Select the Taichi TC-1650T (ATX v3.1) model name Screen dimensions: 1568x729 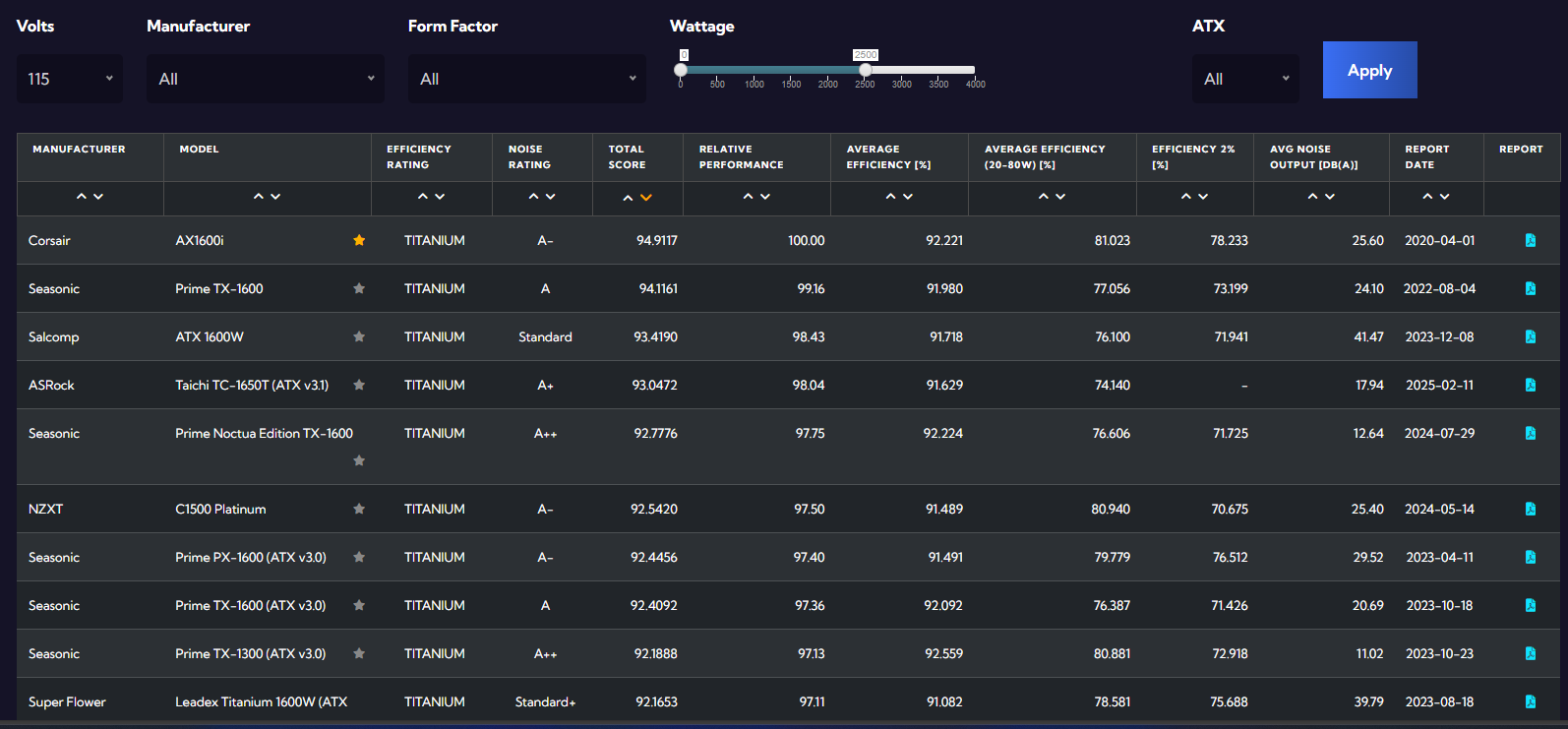(x=252, y=385)
